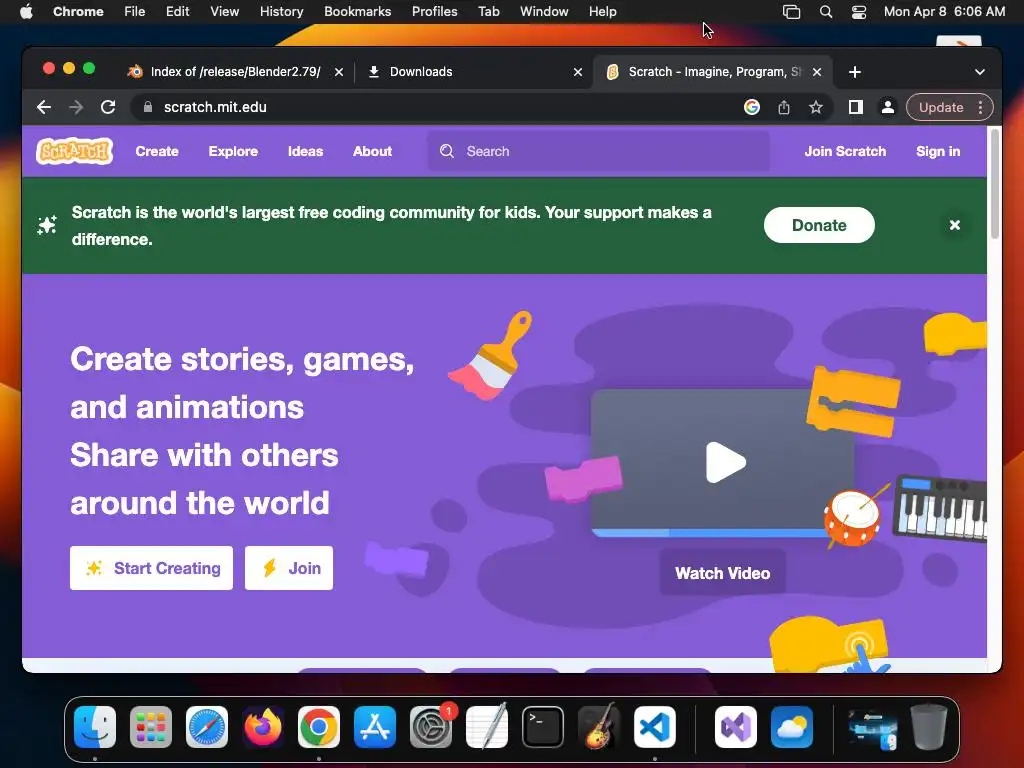Reload the Scratch page
1024x768 pixels.
pos(108,107)
